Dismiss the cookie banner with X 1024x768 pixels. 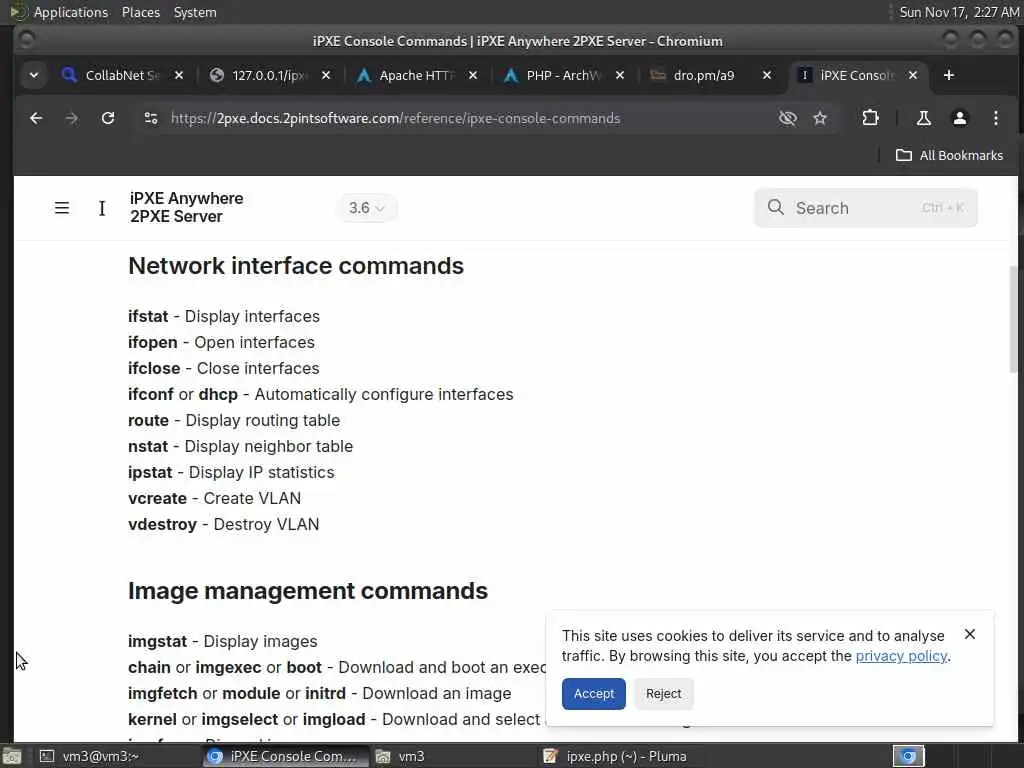[x=970, y=634]
